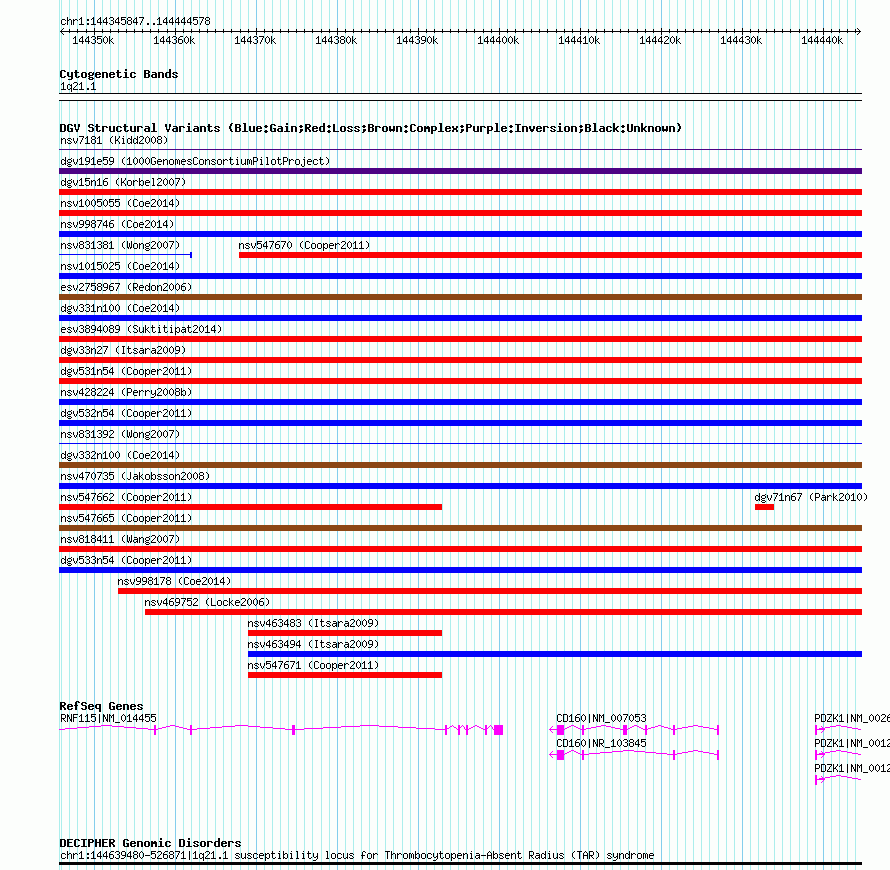Screen dimensions: 890x870
Task: Open the topmost PDZK1 transcript label
Action: click(852, 718)
